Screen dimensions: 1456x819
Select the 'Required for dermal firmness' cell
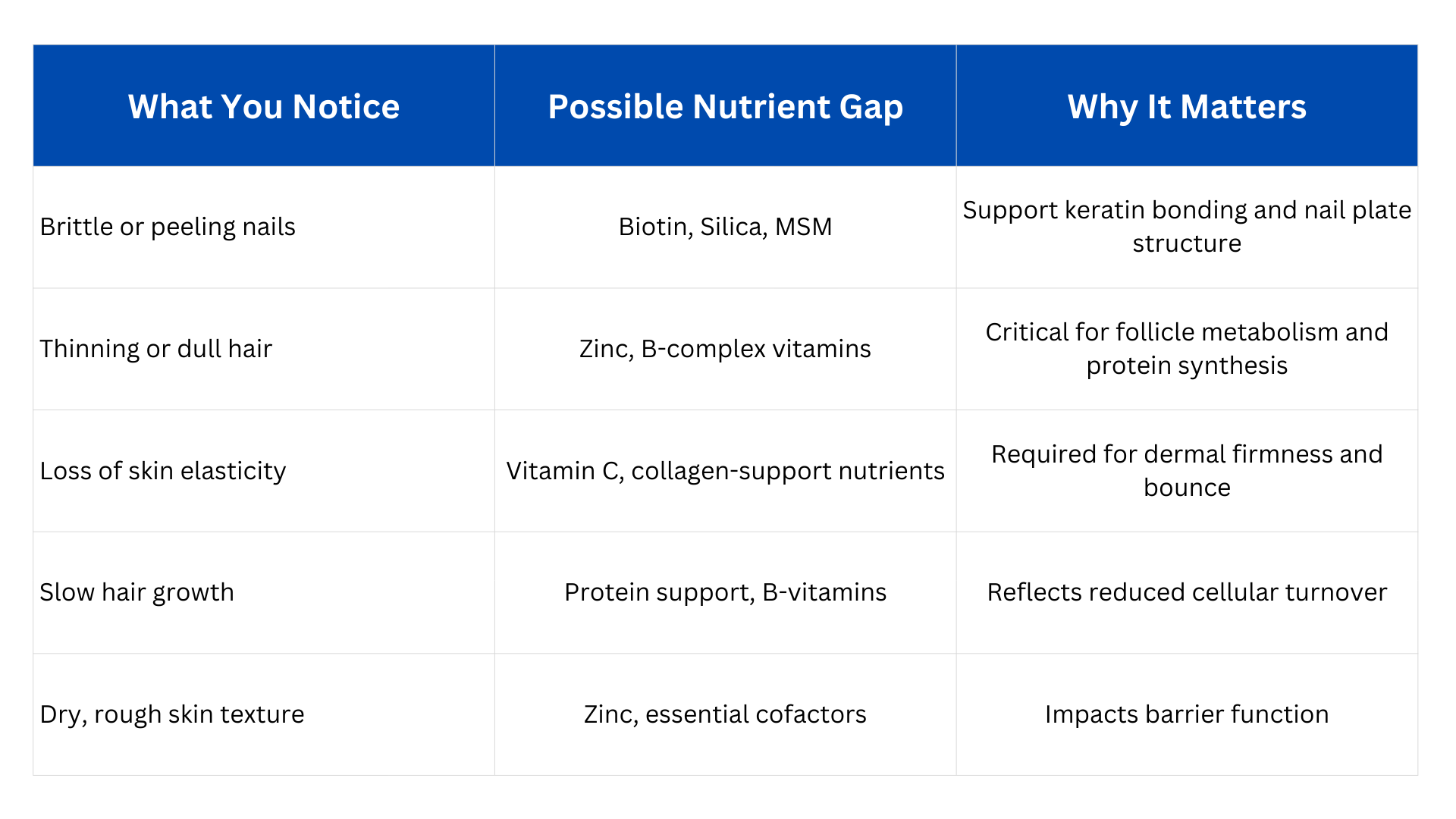[x=1187, y=471]
